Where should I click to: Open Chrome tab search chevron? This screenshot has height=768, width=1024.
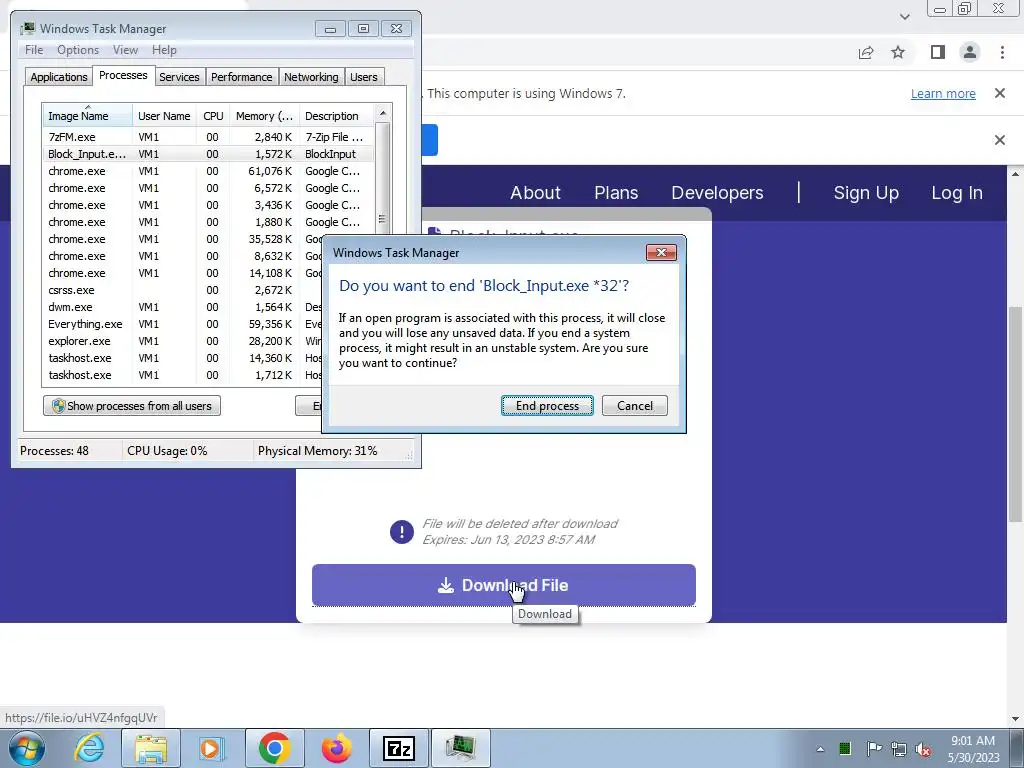(904, 16)
